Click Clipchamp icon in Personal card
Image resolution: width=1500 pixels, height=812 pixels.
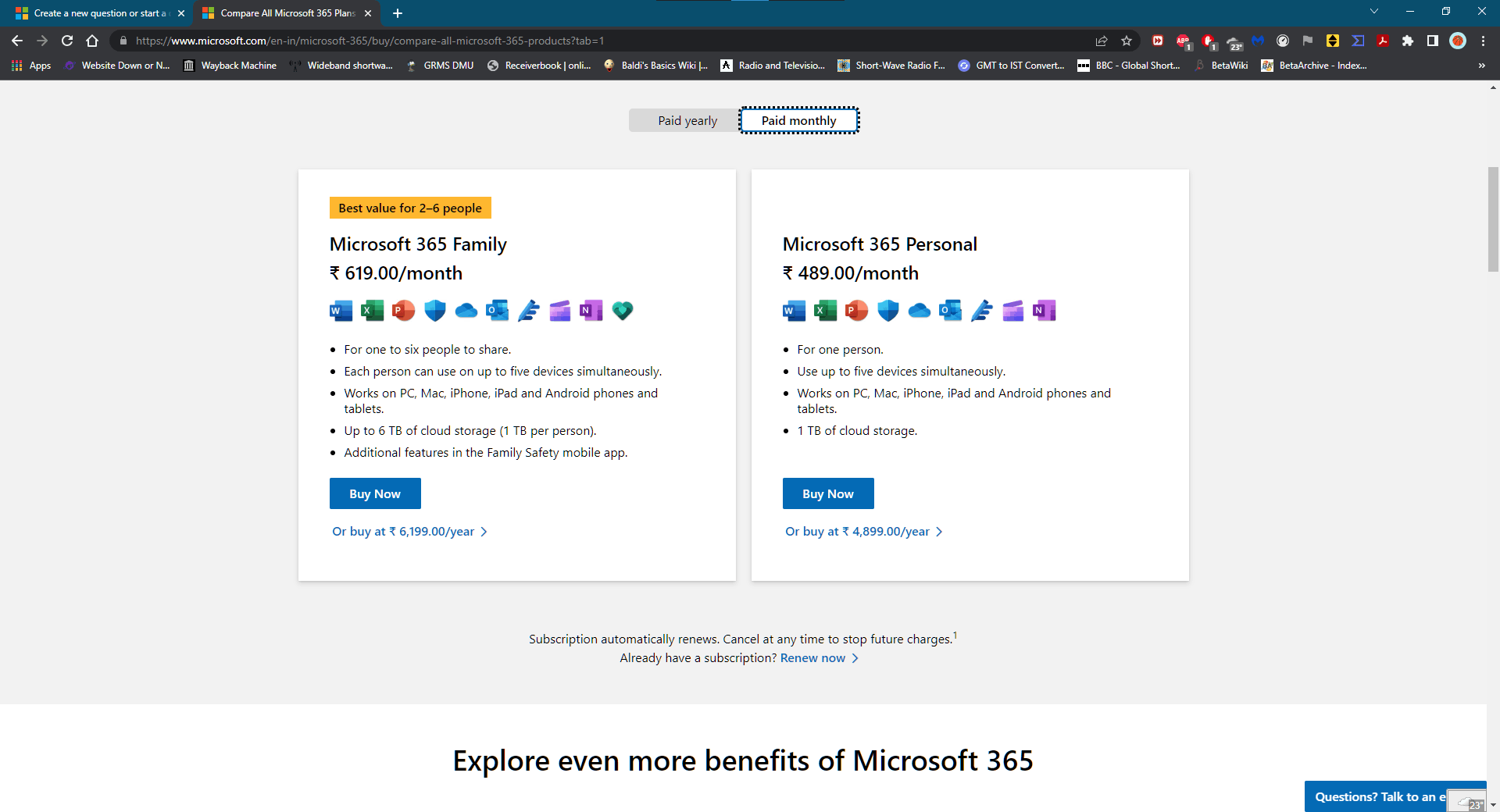coord(1012,311)
